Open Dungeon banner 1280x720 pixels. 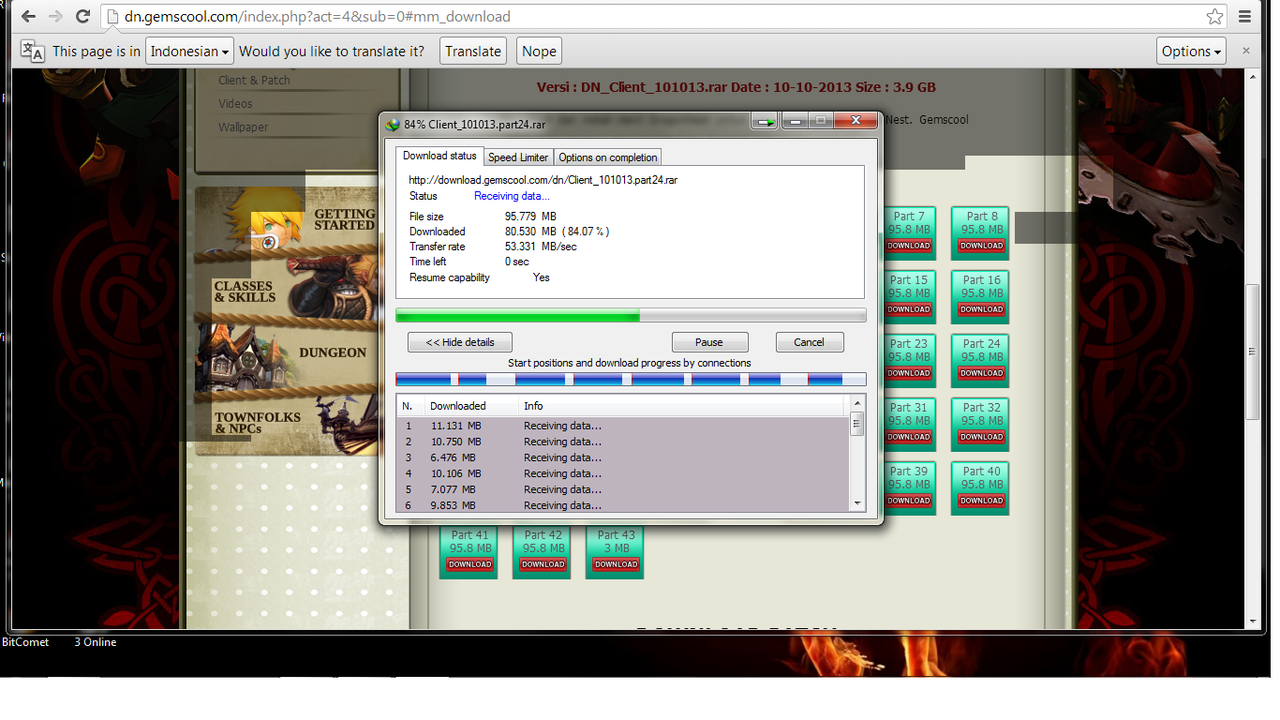(285, 355)
